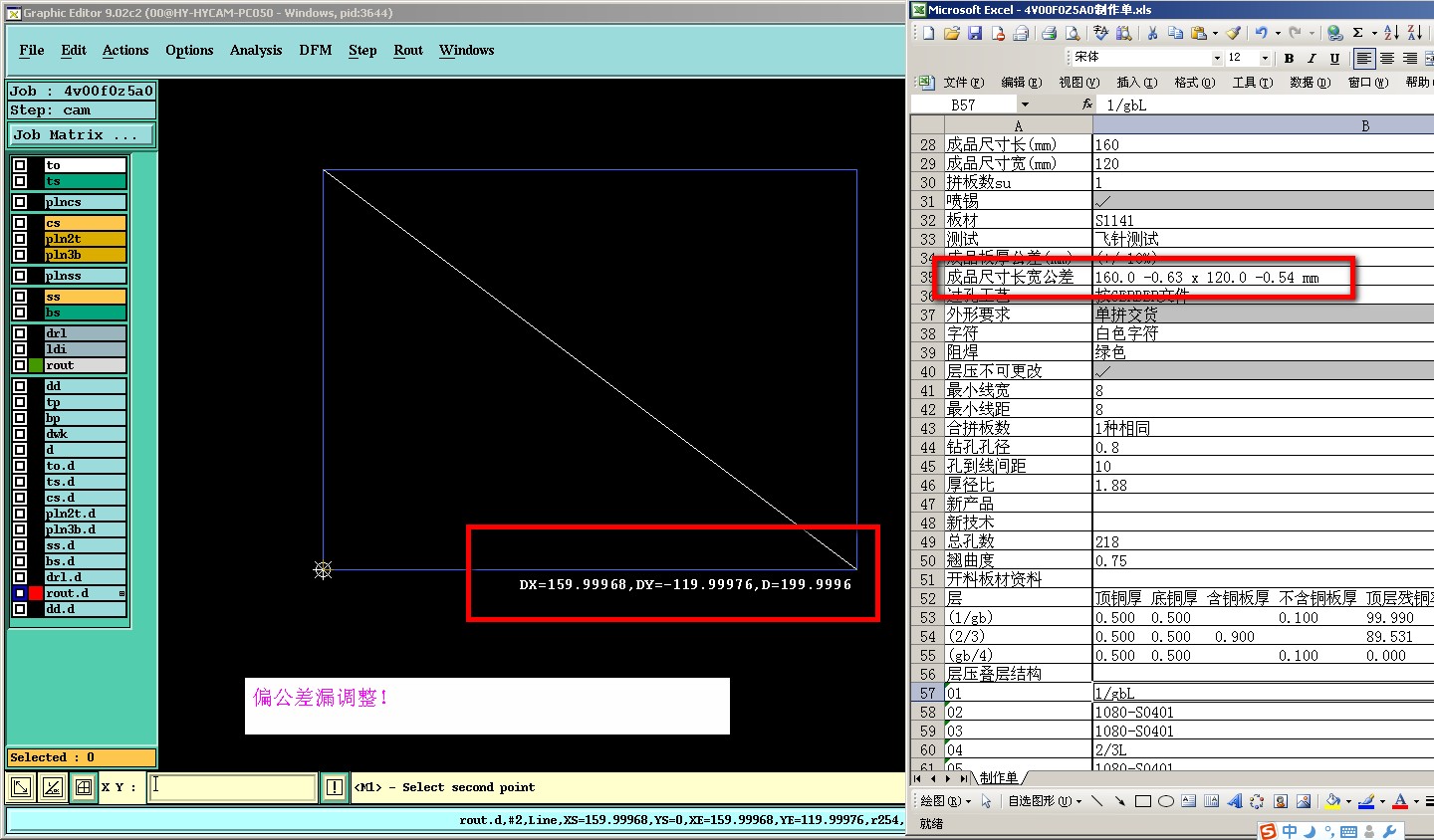This screenshot has height=840, width=1434.
Task: Click the Undo arrow in Excel
Action: [x=1262, y=33]
